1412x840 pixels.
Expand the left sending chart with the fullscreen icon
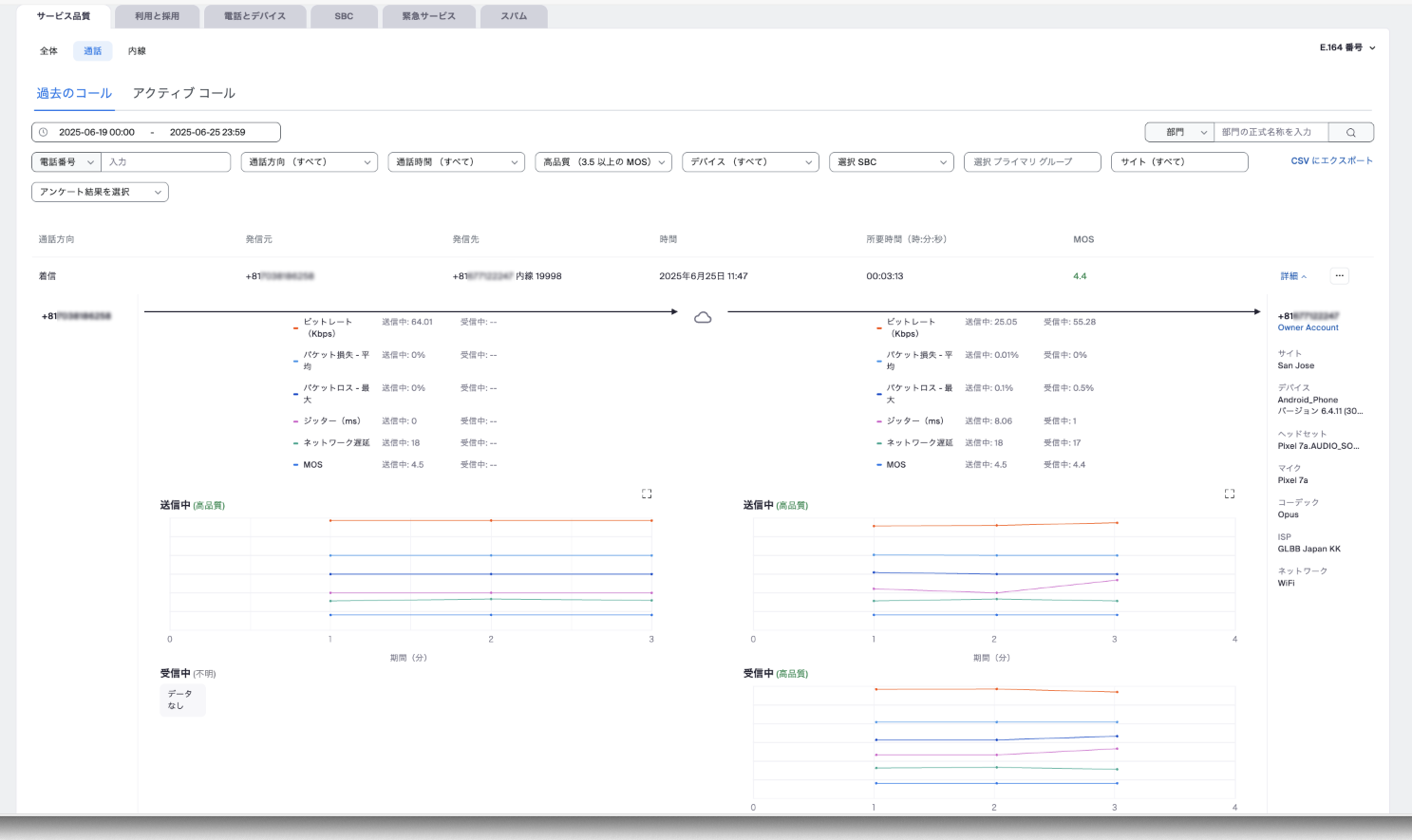point(647,494)
